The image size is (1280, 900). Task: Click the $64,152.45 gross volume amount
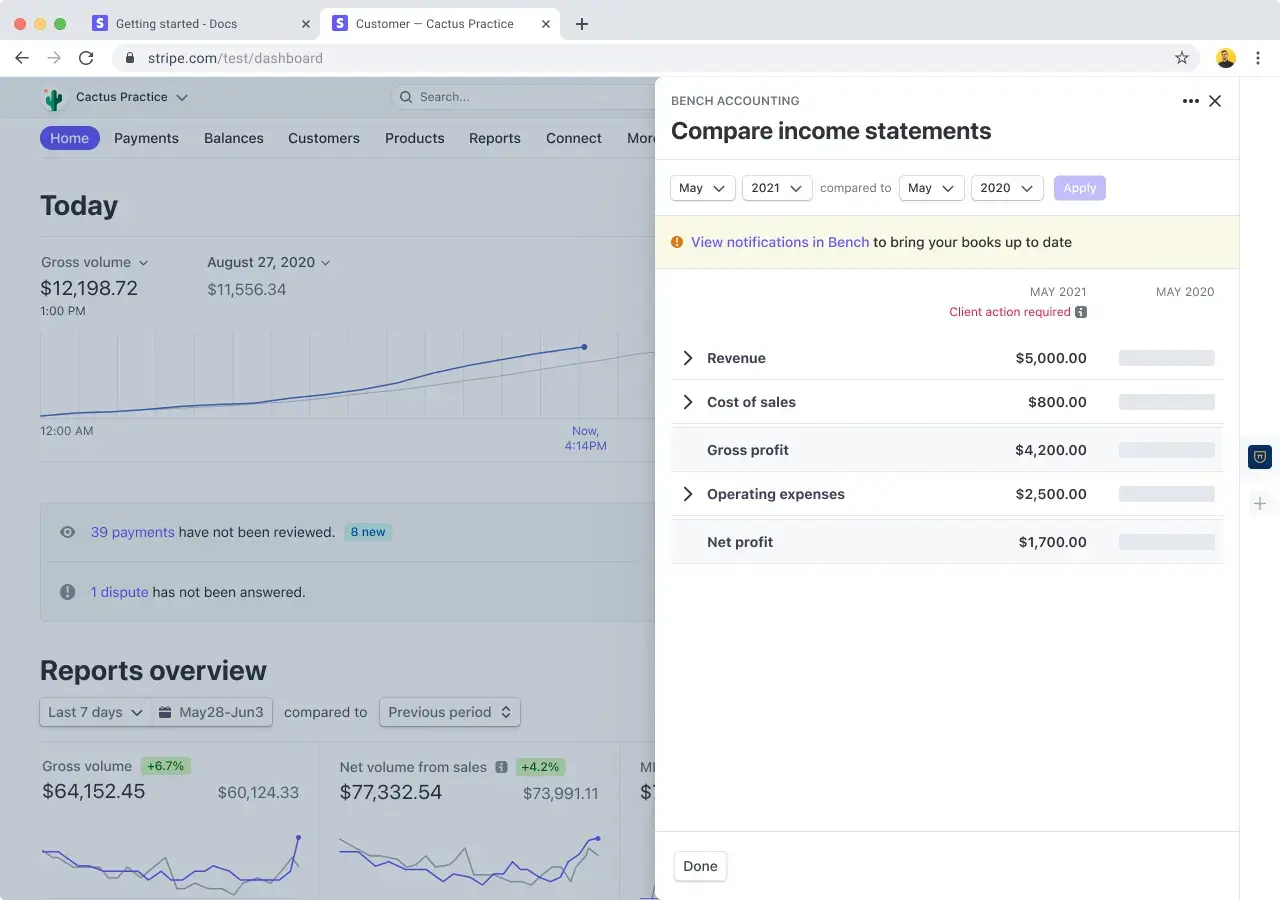coord(94,792)
